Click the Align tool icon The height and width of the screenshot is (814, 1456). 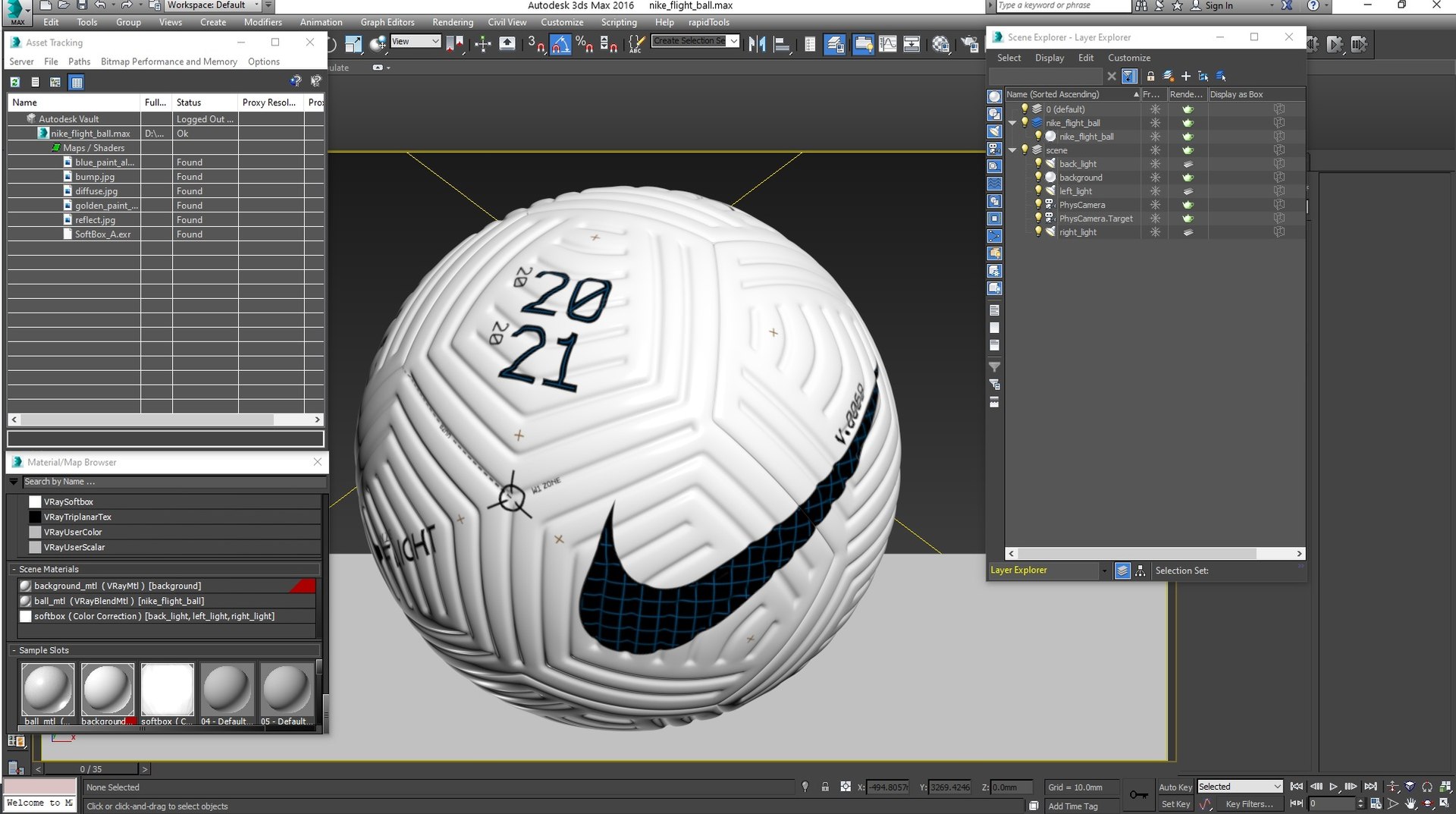(782, 45)
